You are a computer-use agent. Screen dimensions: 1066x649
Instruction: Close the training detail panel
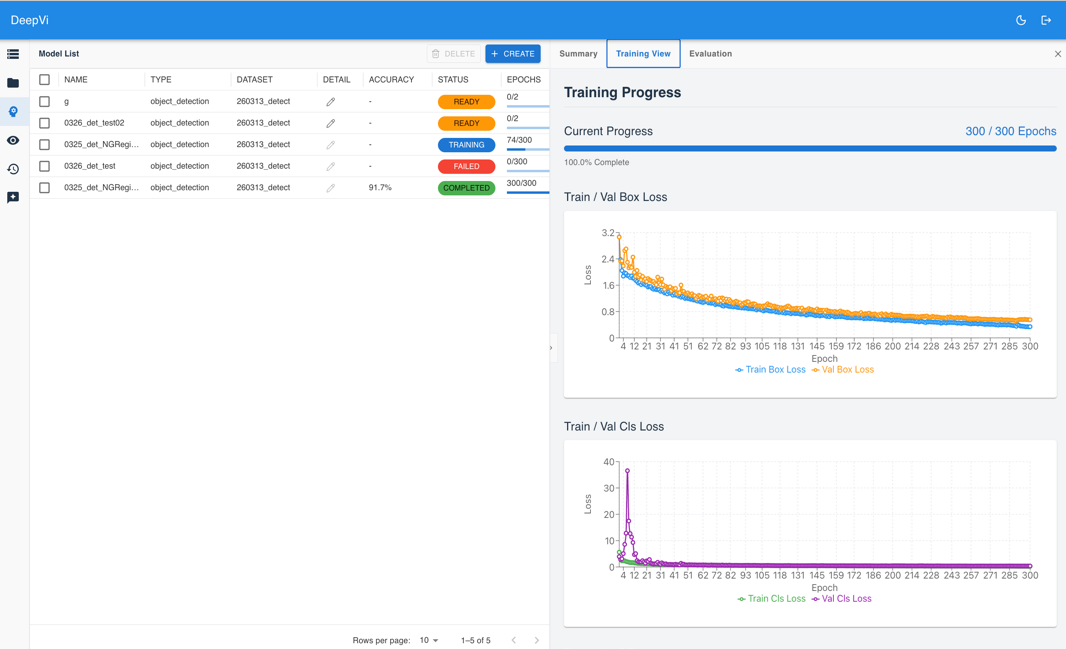pyautogui.click(x=1057, y=54)
